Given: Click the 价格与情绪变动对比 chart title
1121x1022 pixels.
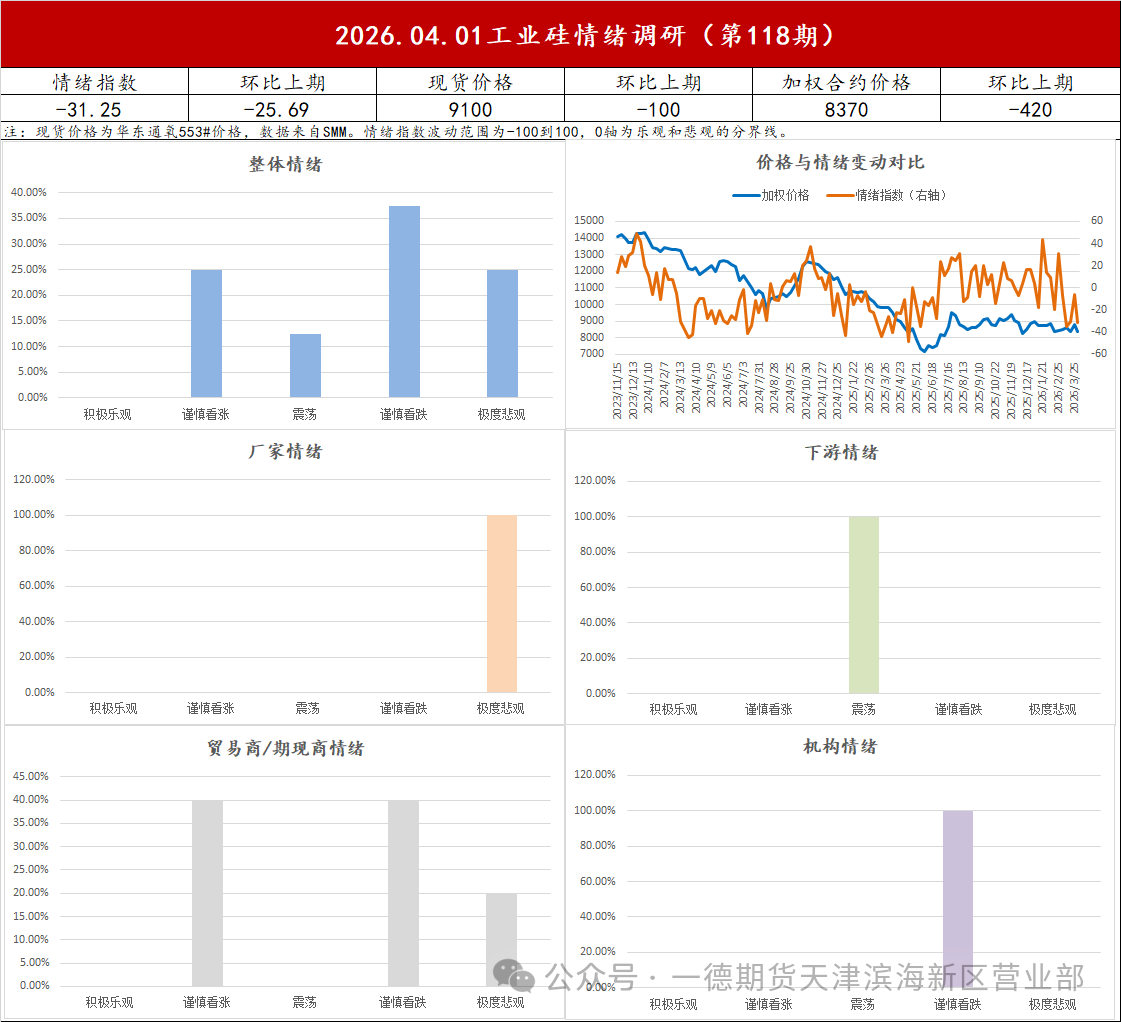Looking at the screenshot, I should click(x=840, y=163).
